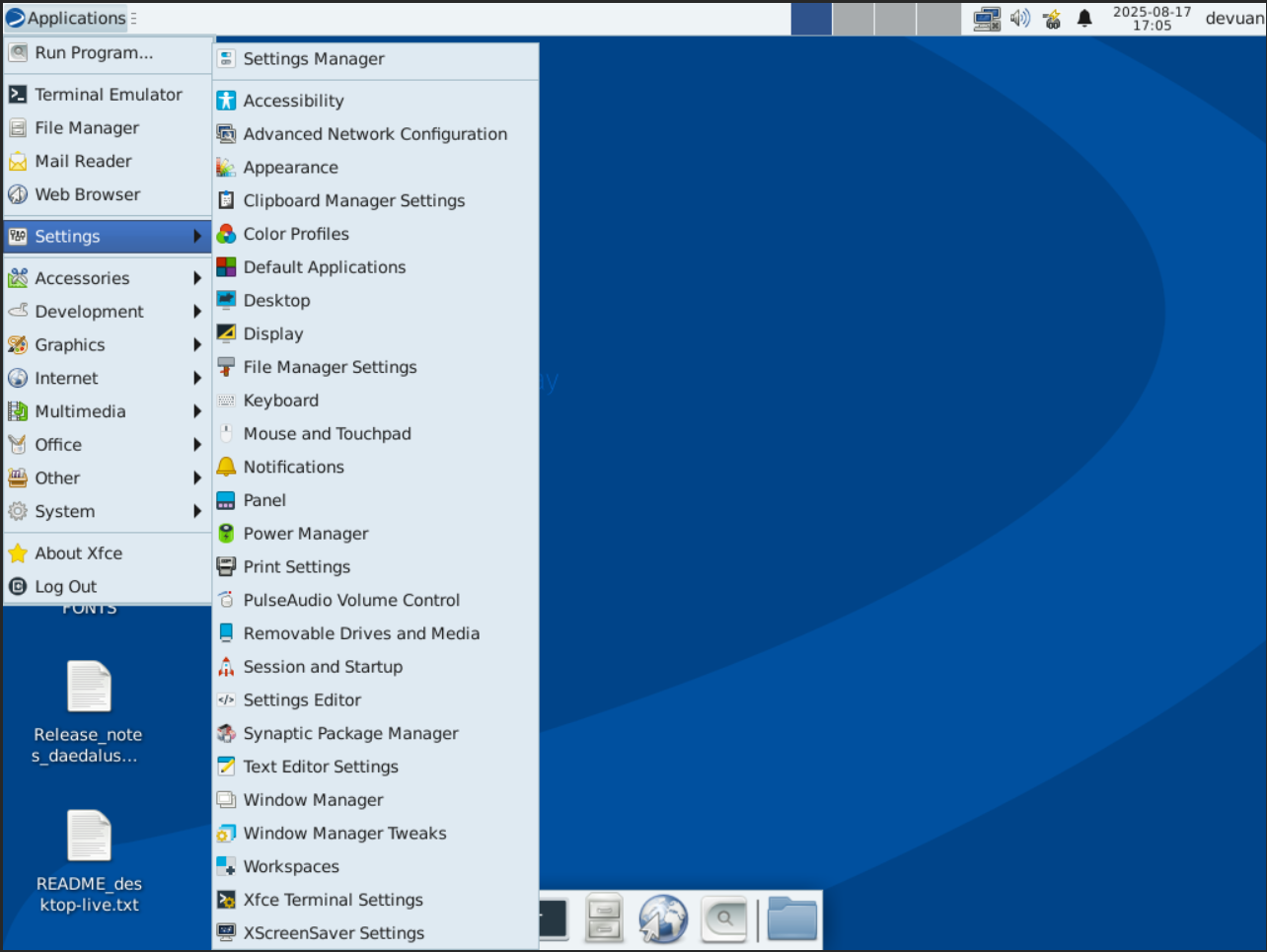Open Panel settings
The width and height of the screenshot is (1267, 952).
tap(376, 501)
